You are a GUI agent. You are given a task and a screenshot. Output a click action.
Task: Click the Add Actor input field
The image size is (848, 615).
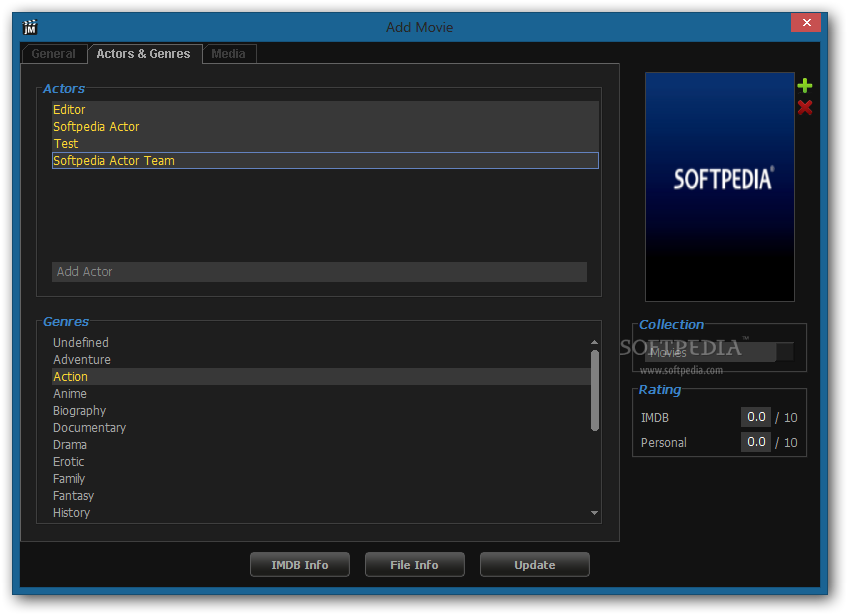click(x=319, y=272)
